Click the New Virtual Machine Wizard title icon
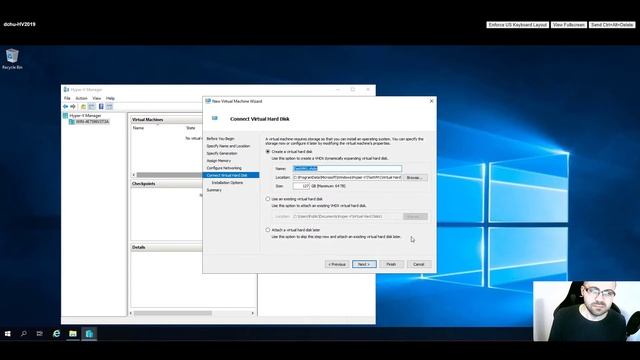The height and width of the screenshot is (360, 640). point(208,101)
